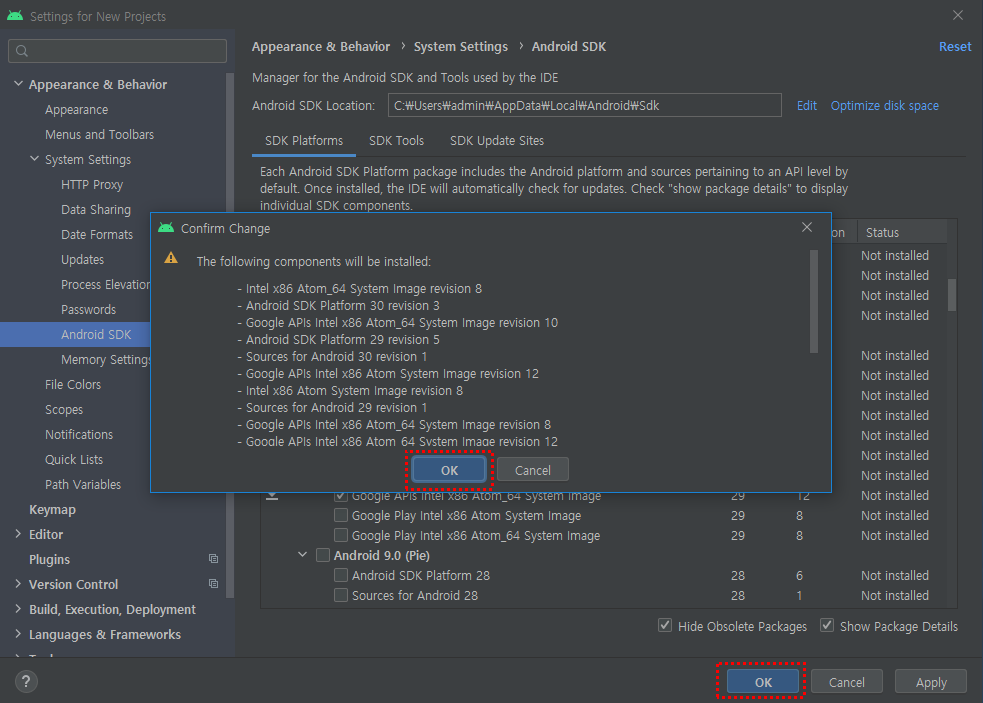Switch to the SDK Platforms tab

coord(304,140)
